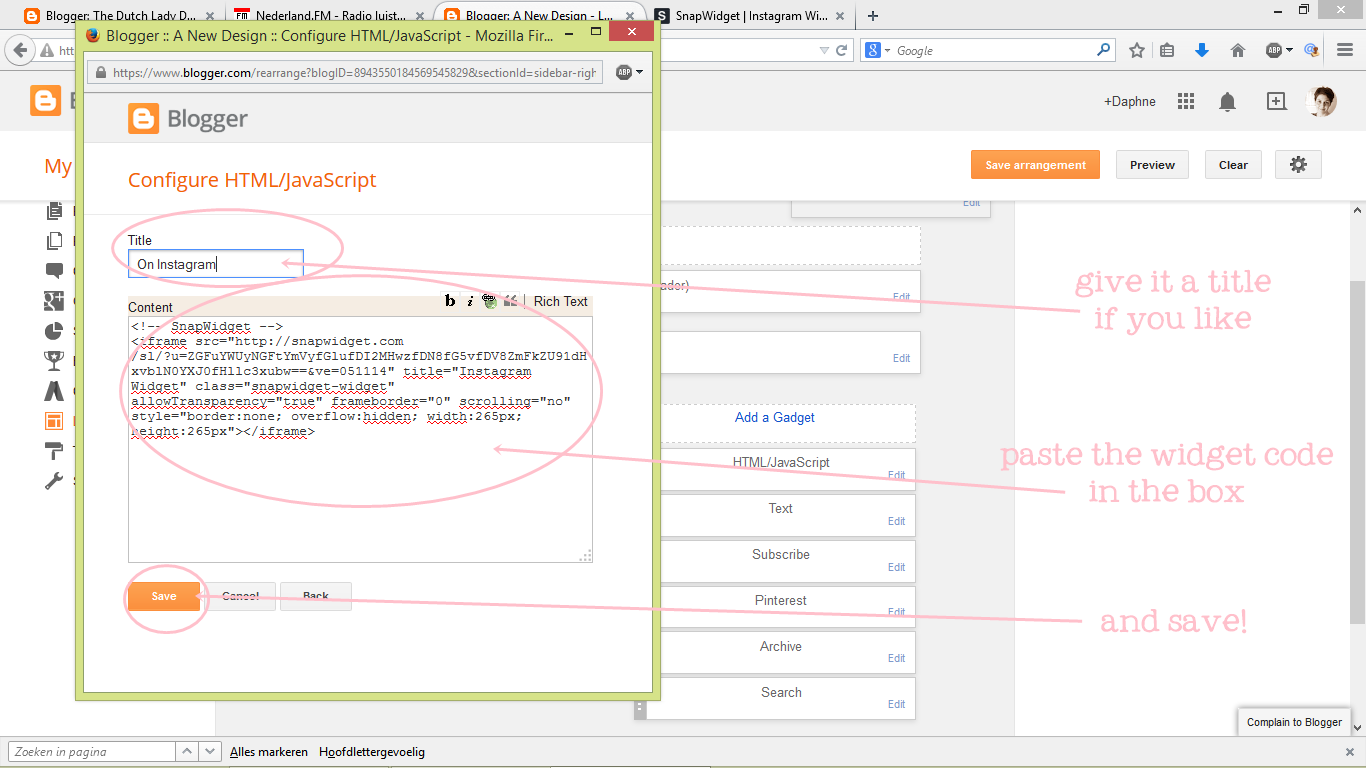Click the find bar next match down arrow
The image size is (1366, 768).
coord(210,752)
